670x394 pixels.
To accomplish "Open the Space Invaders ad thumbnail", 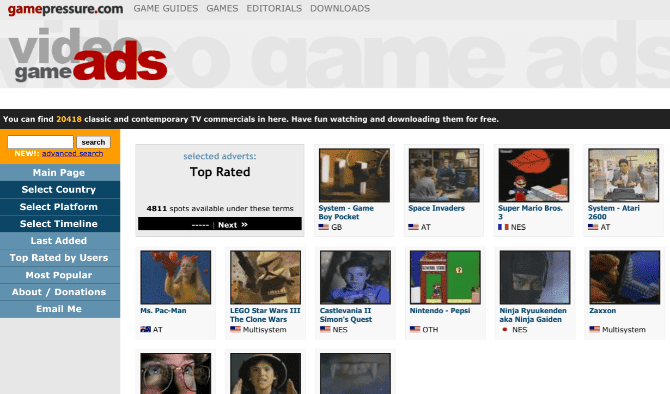I will [x=444, y=175].
